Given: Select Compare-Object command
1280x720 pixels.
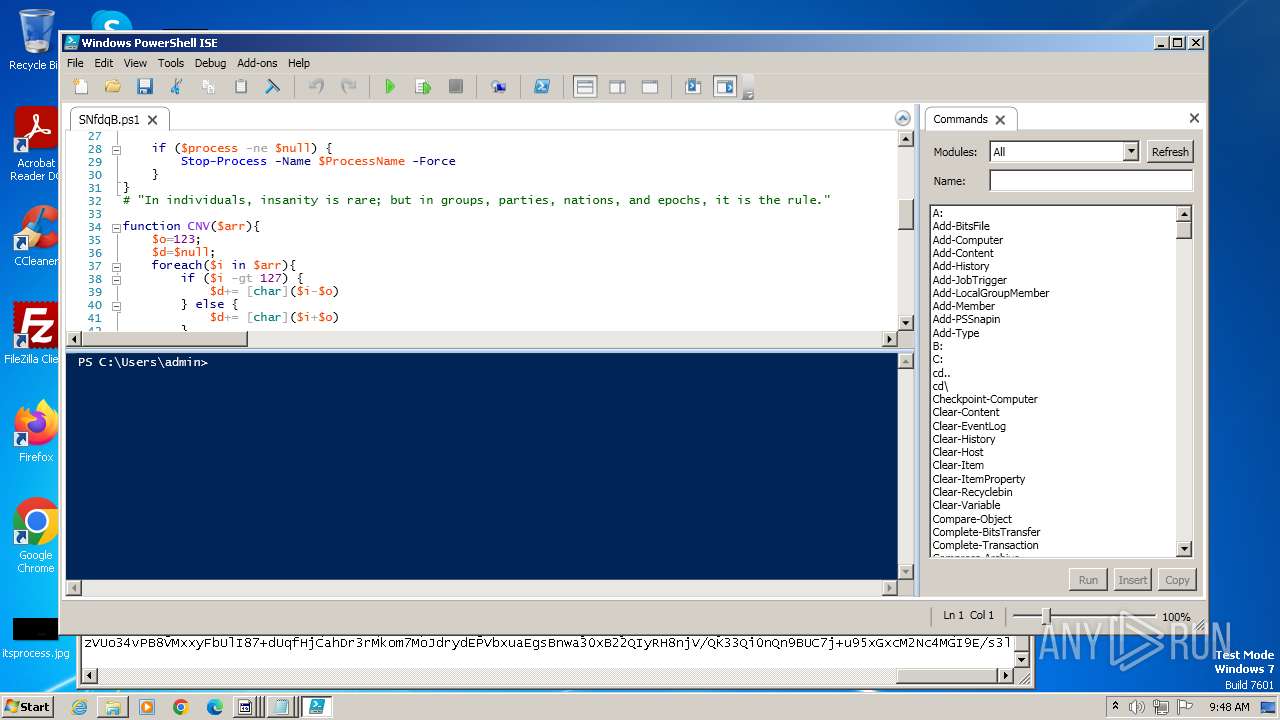Looking at the screenshot, I should pyautogui.click(x=972, y=519).
